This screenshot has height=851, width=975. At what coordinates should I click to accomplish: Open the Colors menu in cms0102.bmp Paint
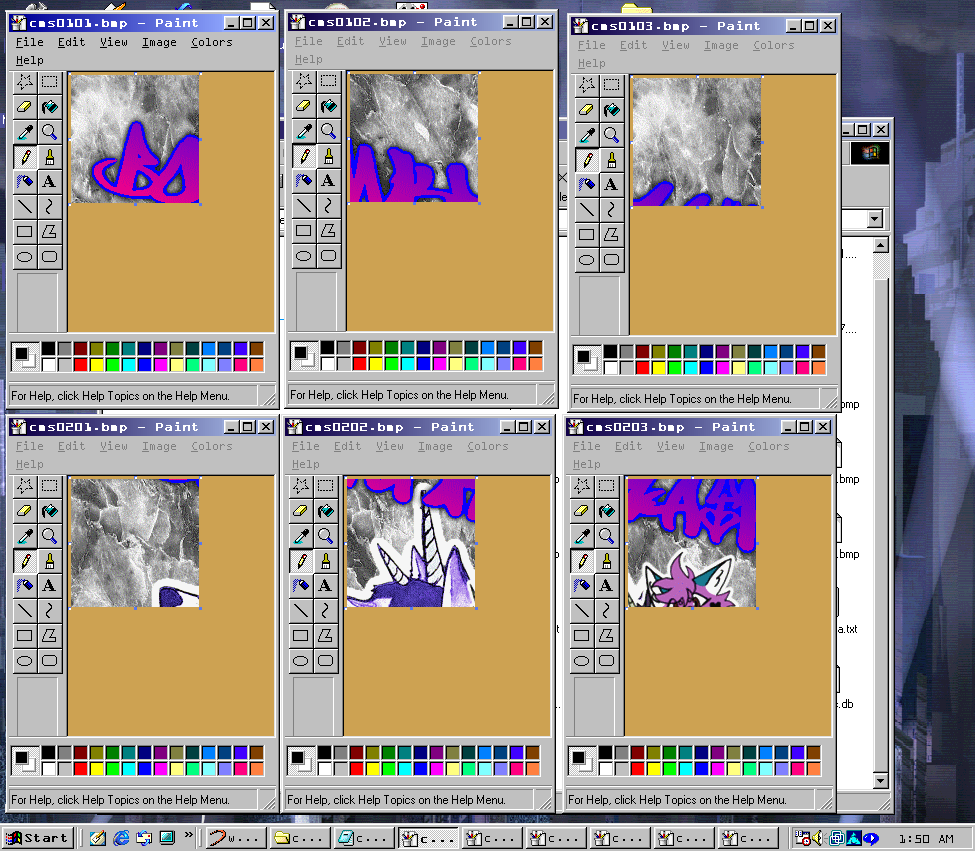[491, 40]
